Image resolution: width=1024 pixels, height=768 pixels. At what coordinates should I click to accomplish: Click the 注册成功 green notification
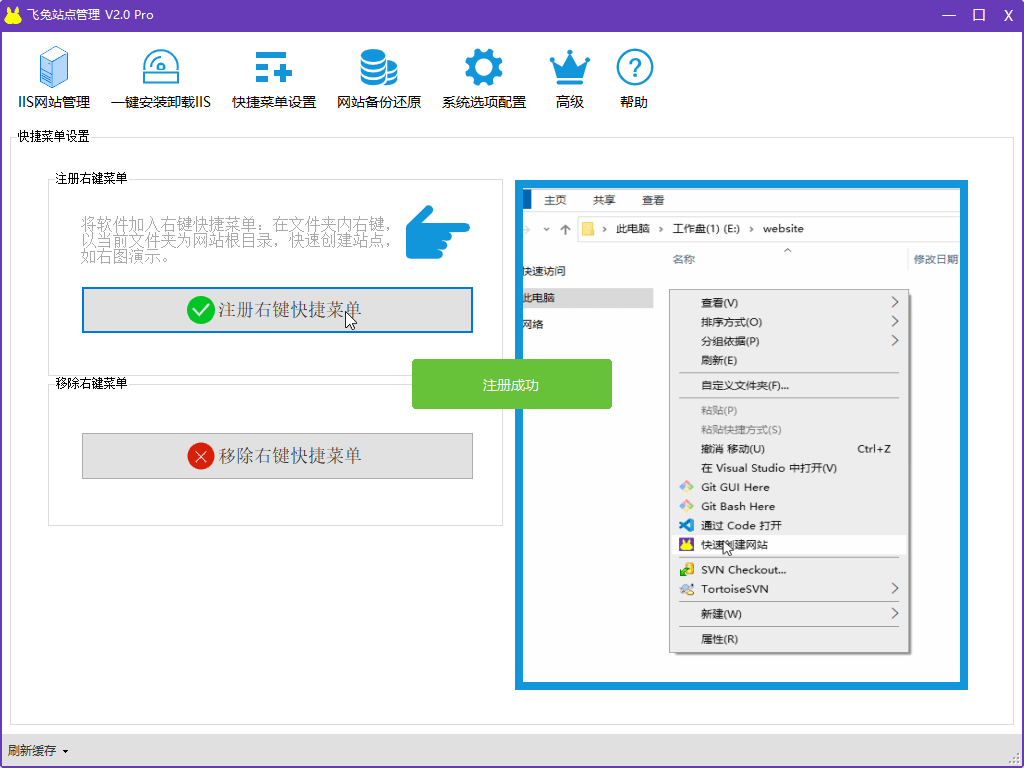[511, 384]
